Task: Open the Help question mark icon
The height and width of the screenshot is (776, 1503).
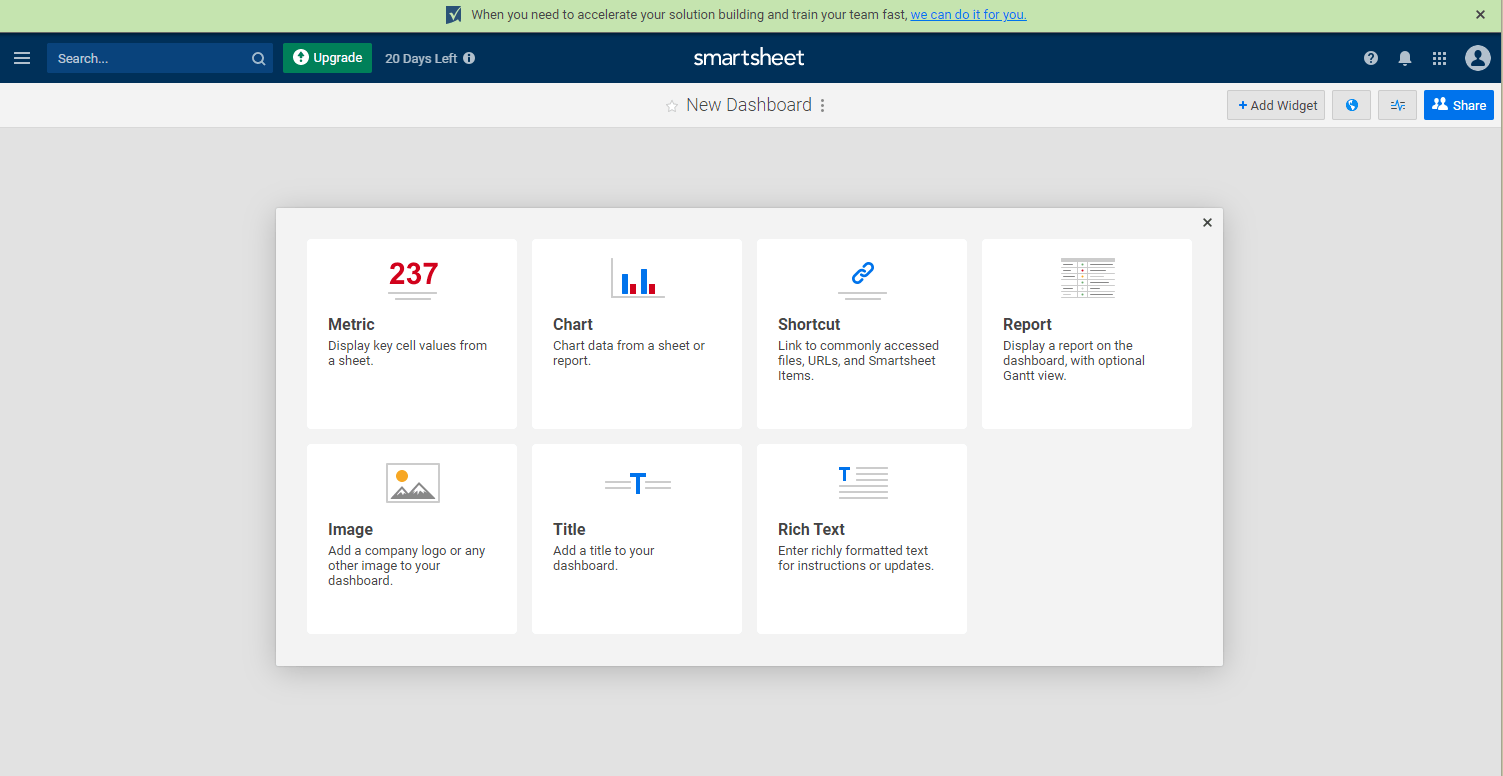Action: [x=1371, y=59]
